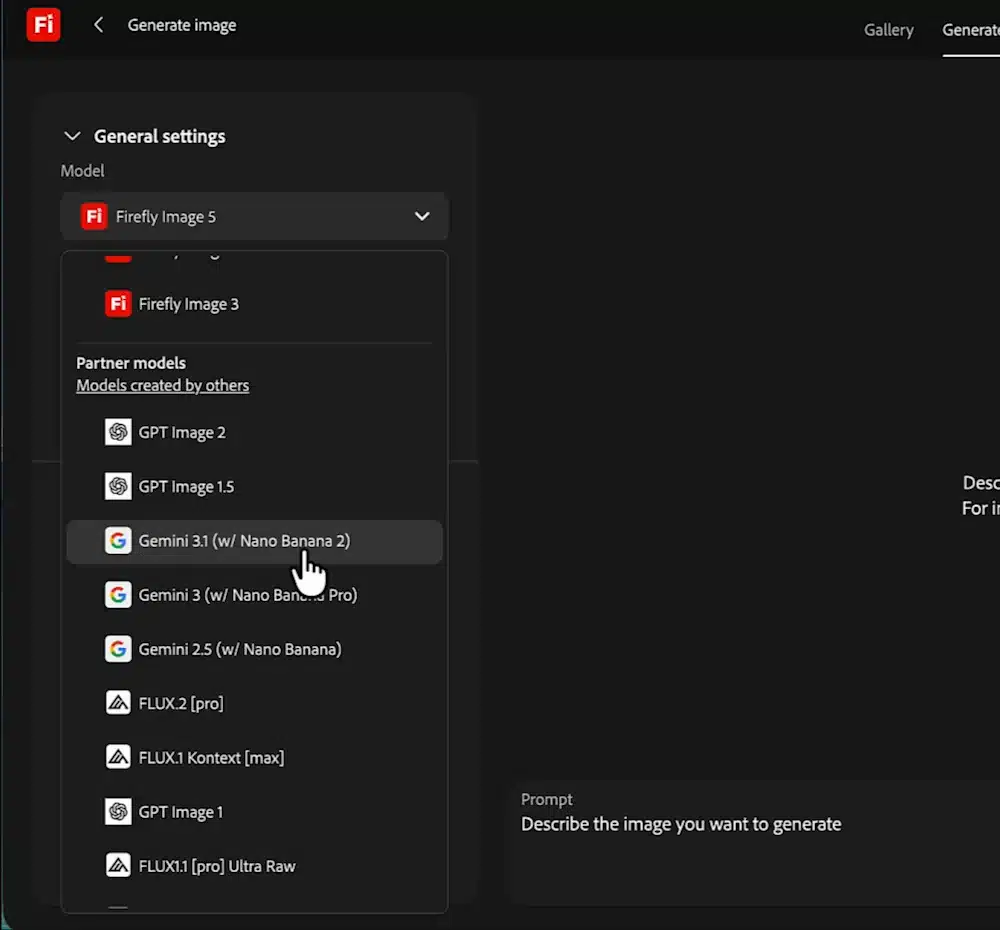Click the Adobe Firefly logo icon

tap(43, 25)
